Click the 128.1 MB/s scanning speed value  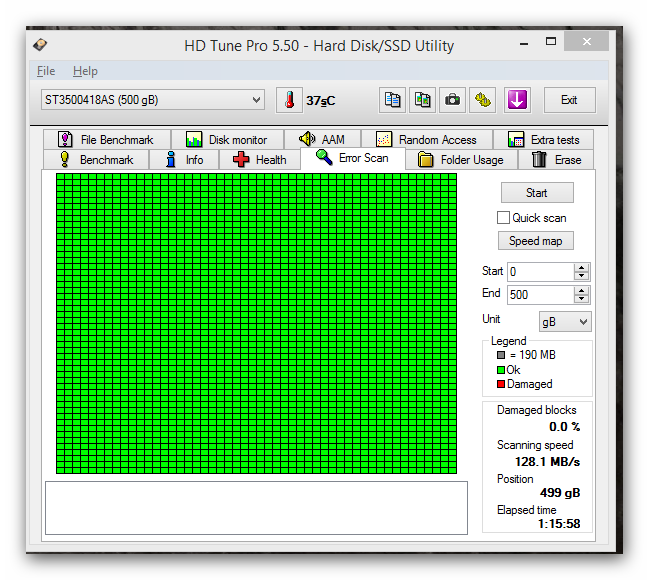point(547,462)
